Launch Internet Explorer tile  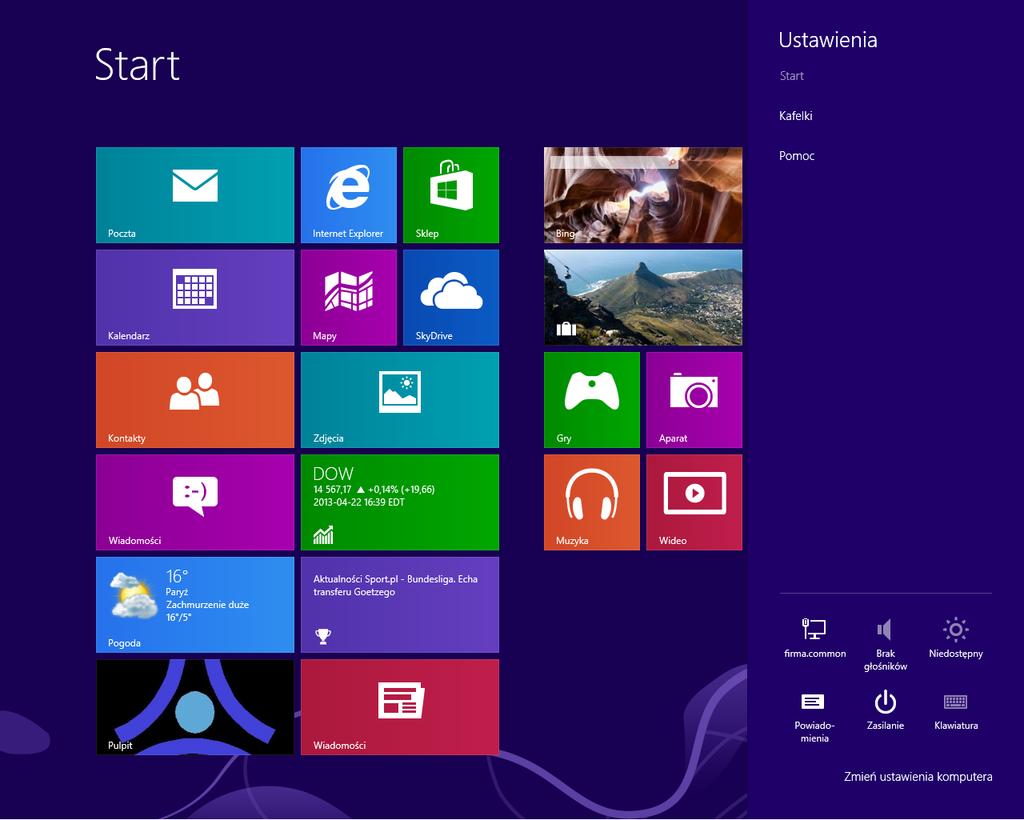[x=349, y=195]
